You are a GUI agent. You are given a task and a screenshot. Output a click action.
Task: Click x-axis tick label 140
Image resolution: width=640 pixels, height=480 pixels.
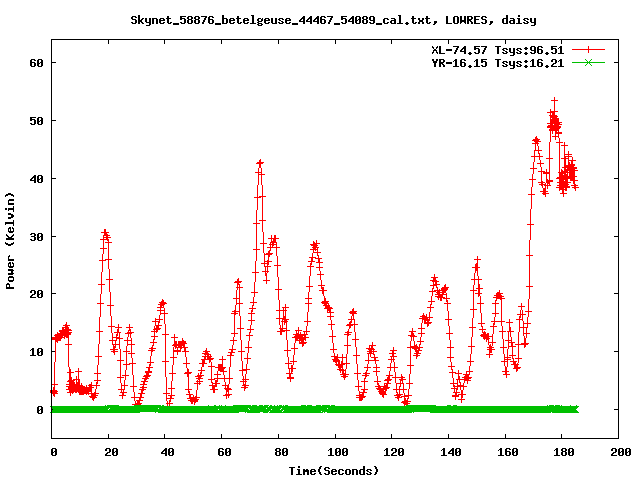tap(451, 452)
